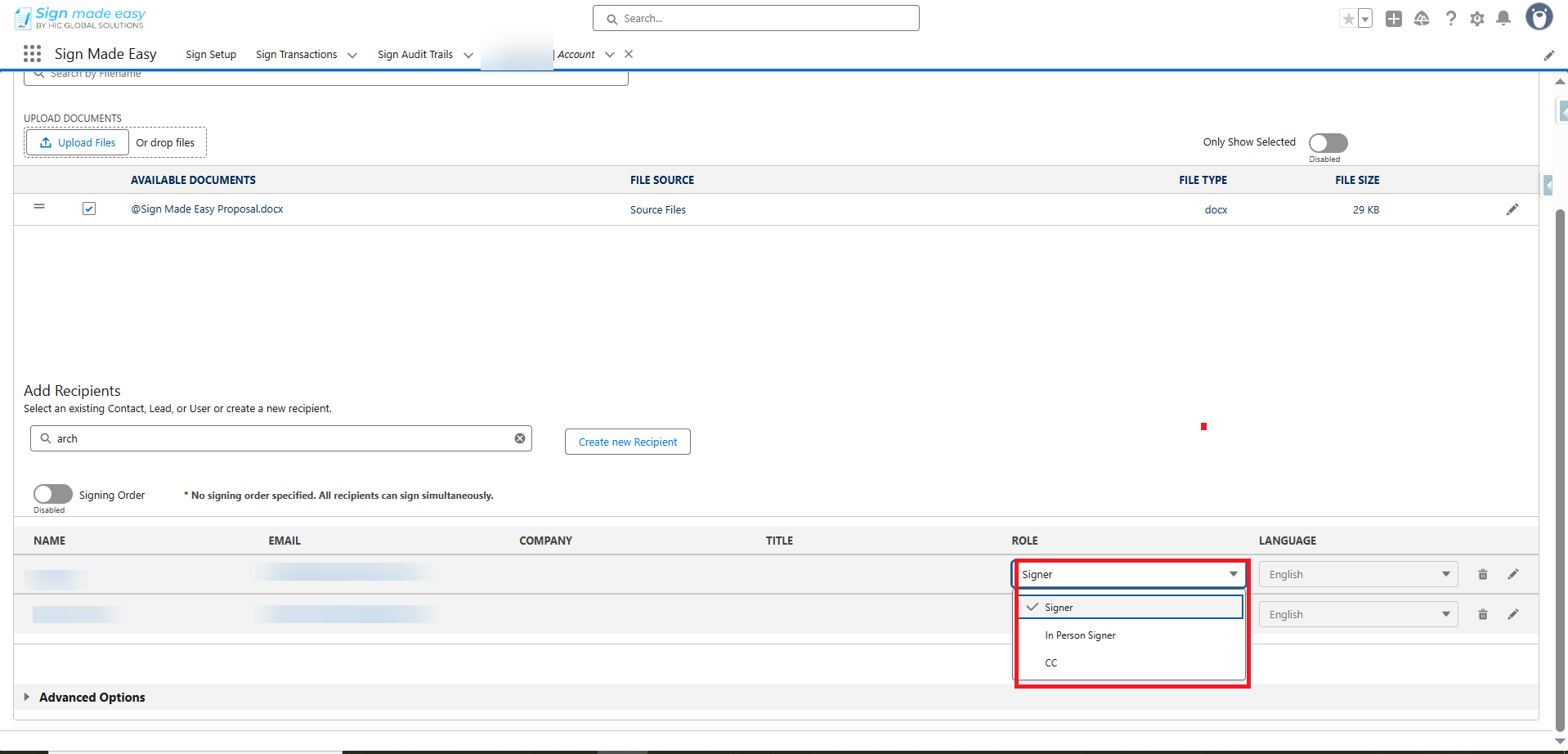Delete the second recipient row
1568x754 pixels.
click(x=1483, y=614)
